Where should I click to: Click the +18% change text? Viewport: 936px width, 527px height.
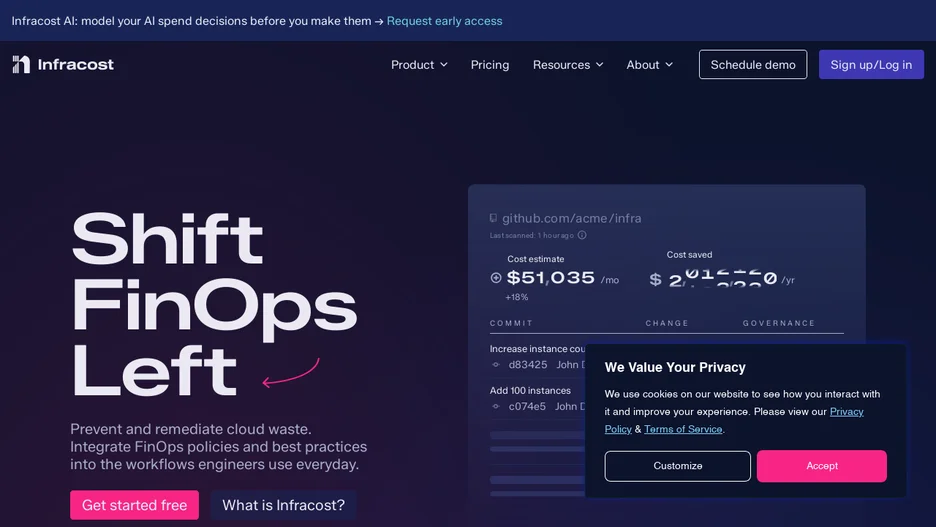[517, 297]
